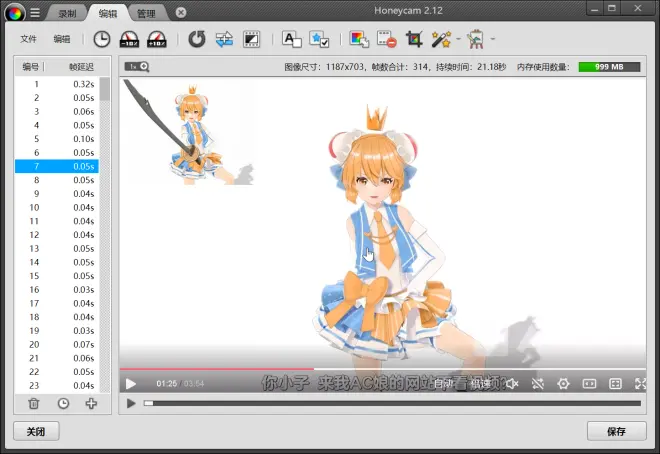Select frame 8 in the frame list

point(57,180)
